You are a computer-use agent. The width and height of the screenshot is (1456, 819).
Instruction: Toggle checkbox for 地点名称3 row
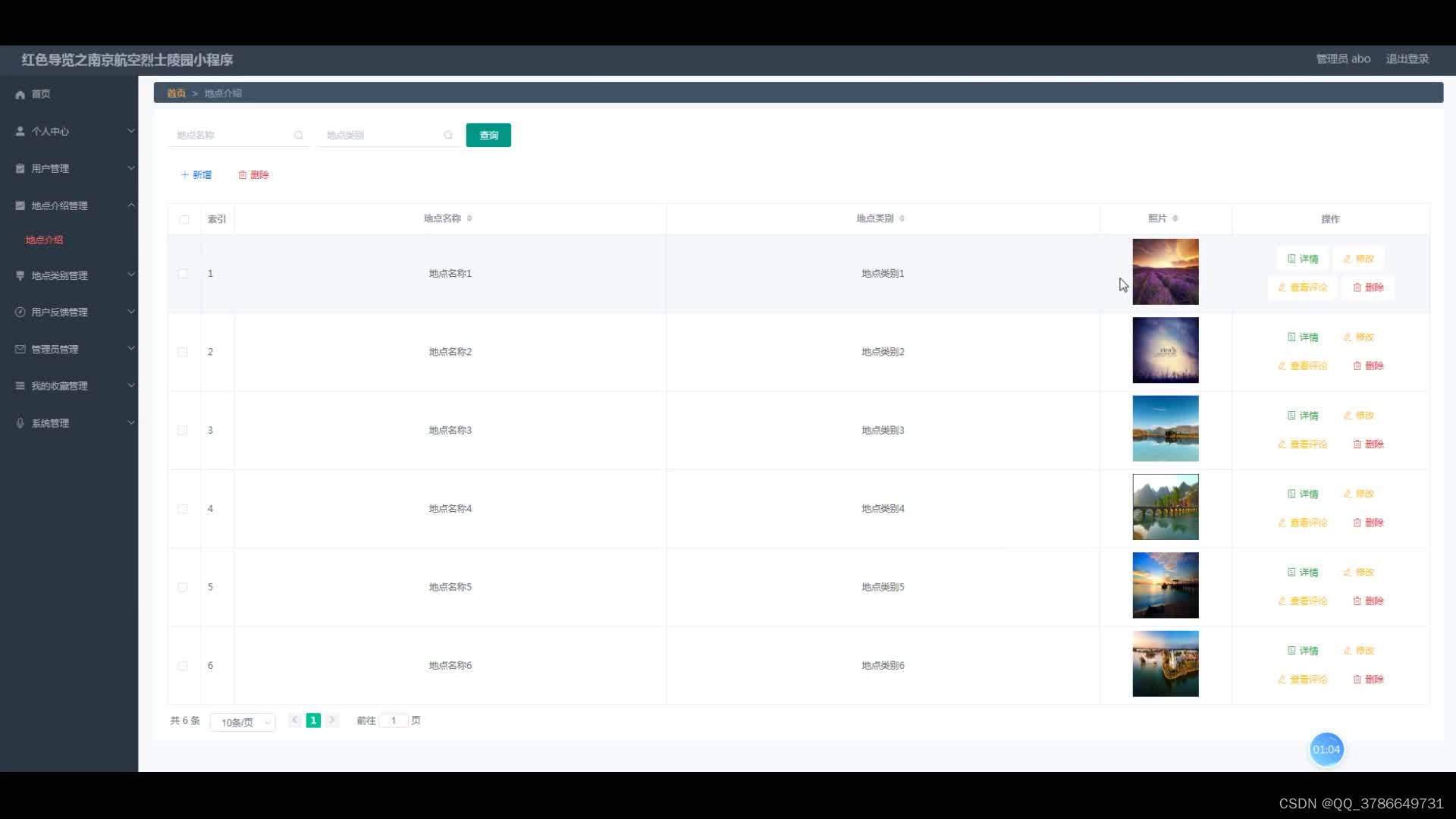tap(183, 430)
